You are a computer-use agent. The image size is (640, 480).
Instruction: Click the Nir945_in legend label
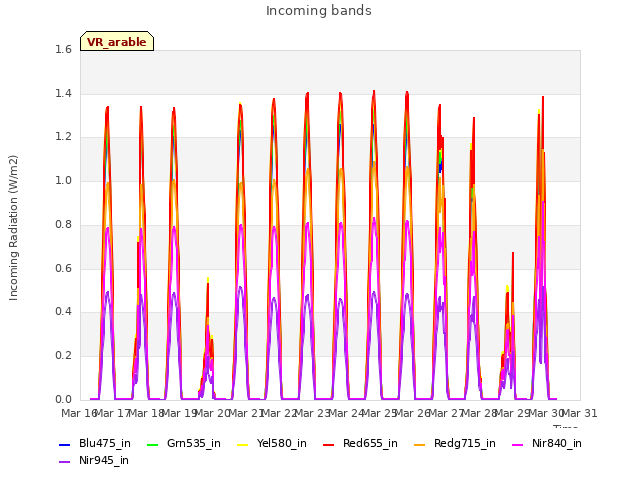pyautogui.click(x=104, y=460)
